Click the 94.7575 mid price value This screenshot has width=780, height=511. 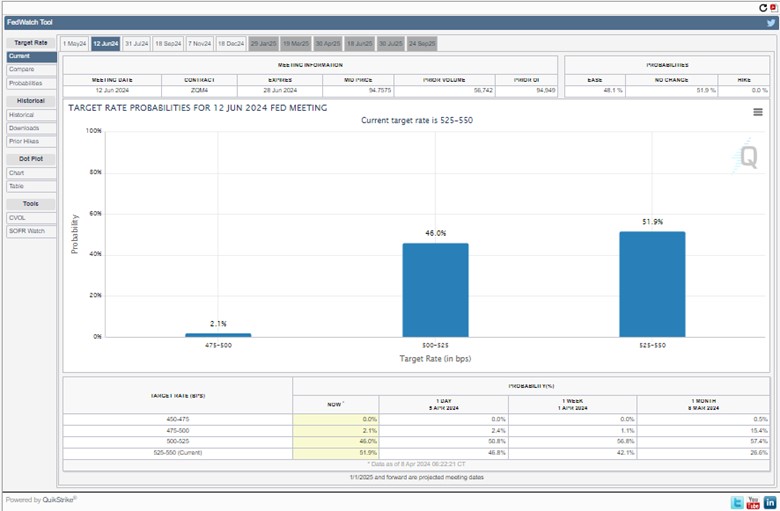380,91
